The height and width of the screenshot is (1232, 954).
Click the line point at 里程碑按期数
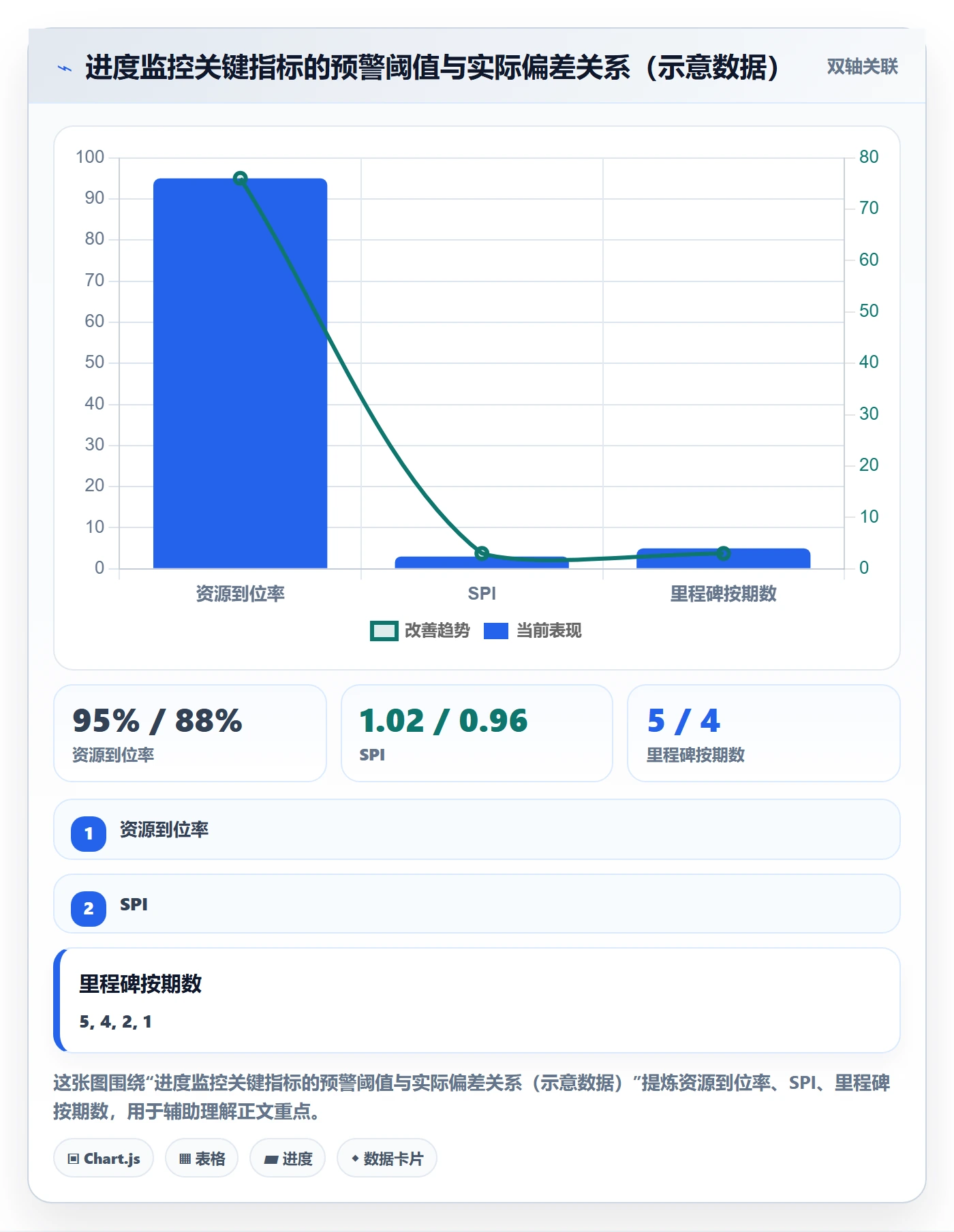[724, 553]
